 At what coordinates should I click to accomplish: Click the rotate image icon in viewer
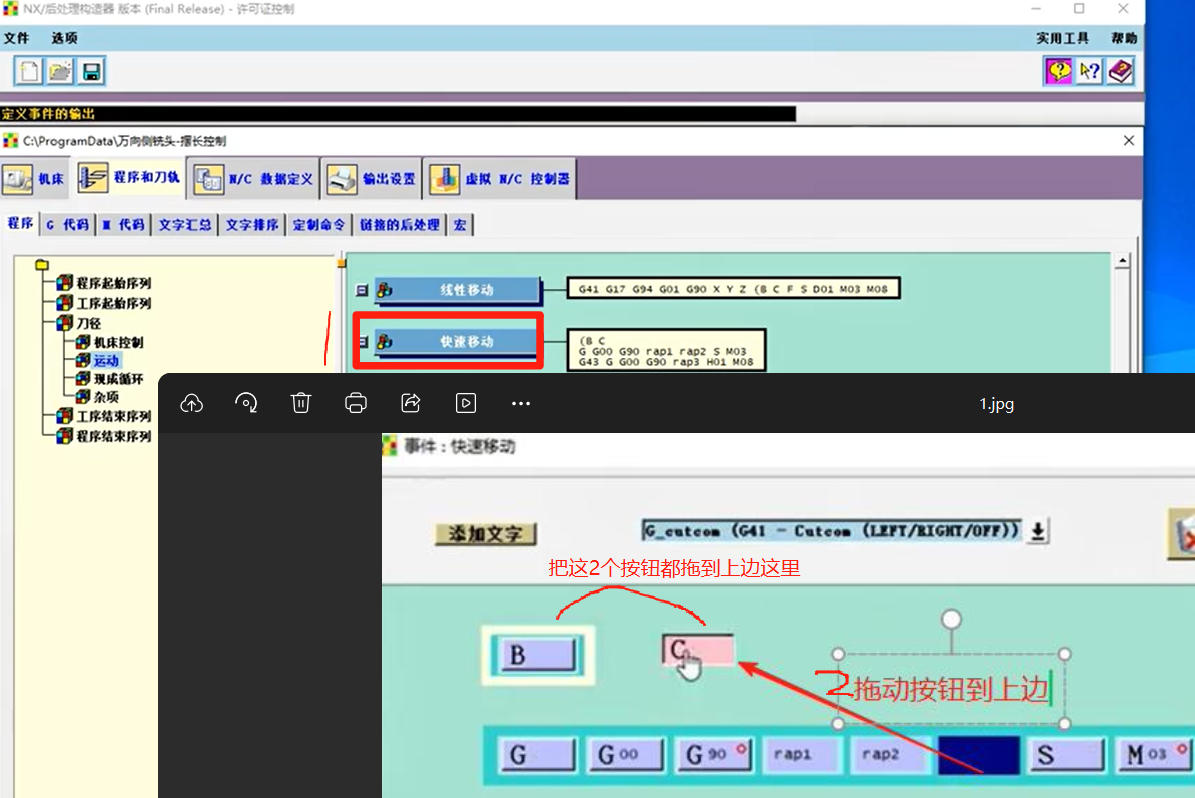coord(245,403)
